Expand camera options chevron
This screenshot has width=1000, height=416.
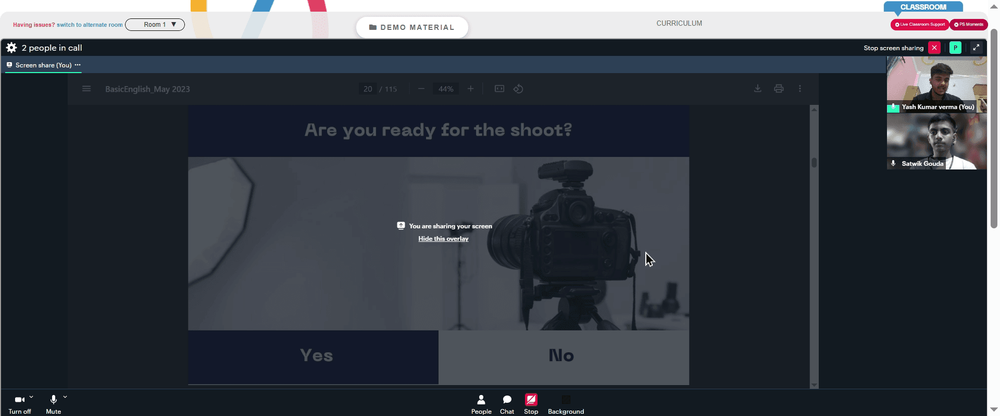(x=31, y=397)
